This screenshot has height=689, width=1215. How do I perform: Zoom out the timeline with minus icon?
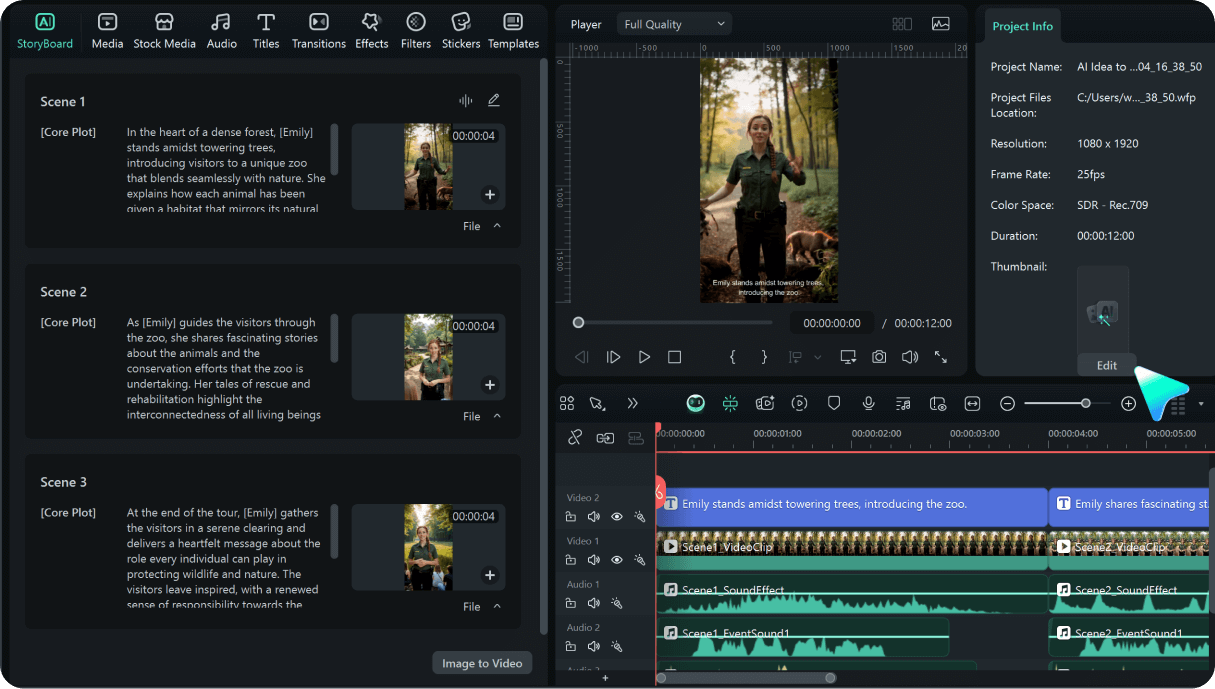click(x=1007, y=403)
